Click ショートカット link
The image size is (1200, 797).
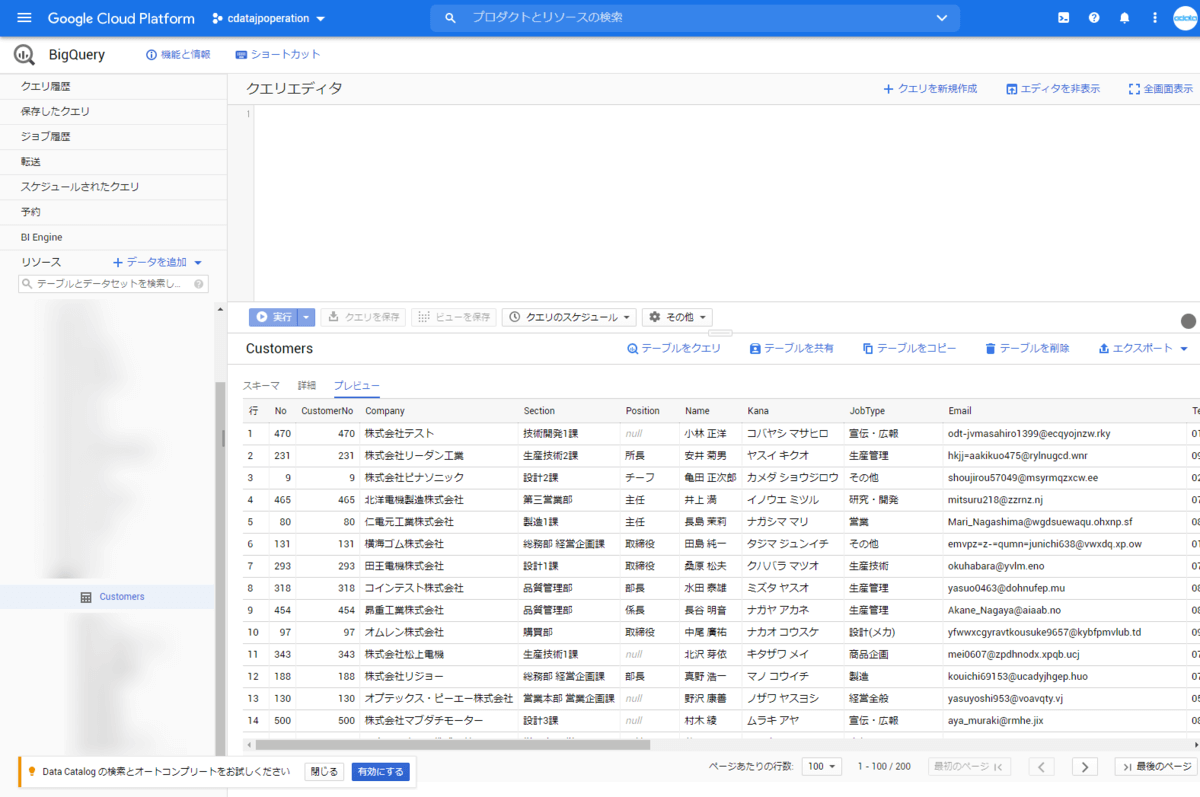pyautogui.click(x=278, y=55)
